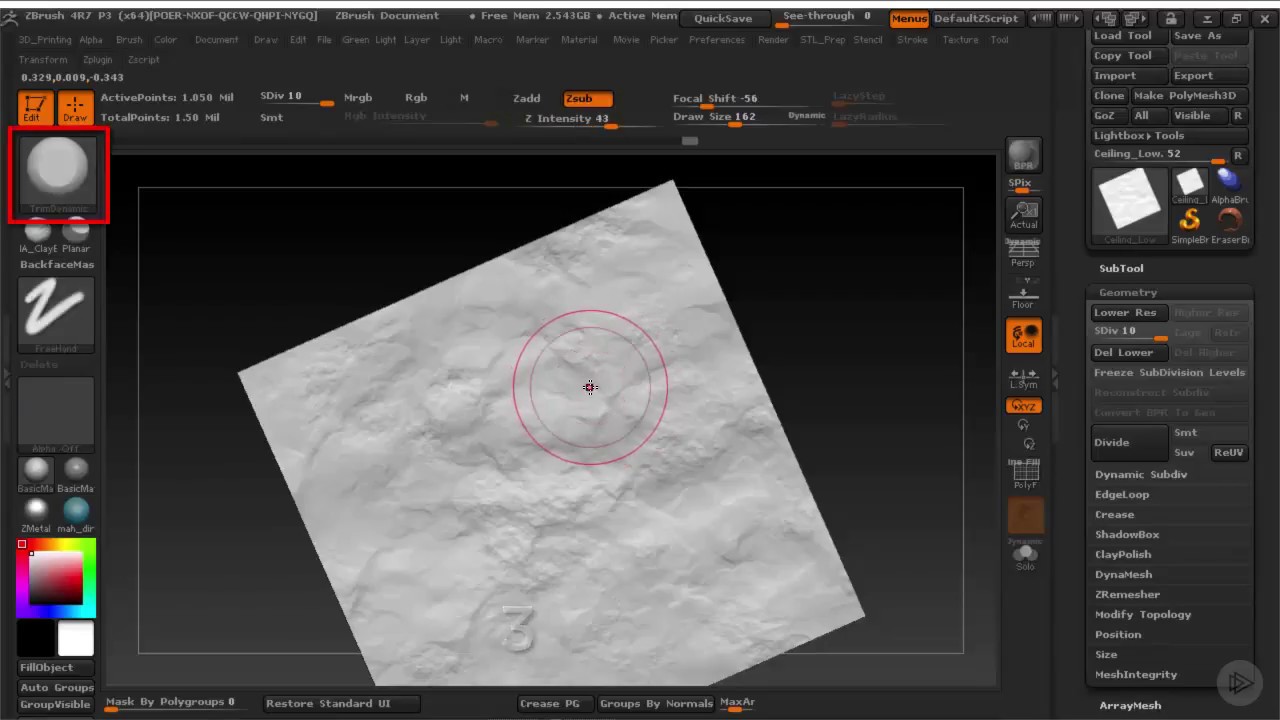The height and width of the screenshot is (720, 1280).
Task: Select the SimpleBrush tool icon
Action: [x=1190, y=225]
